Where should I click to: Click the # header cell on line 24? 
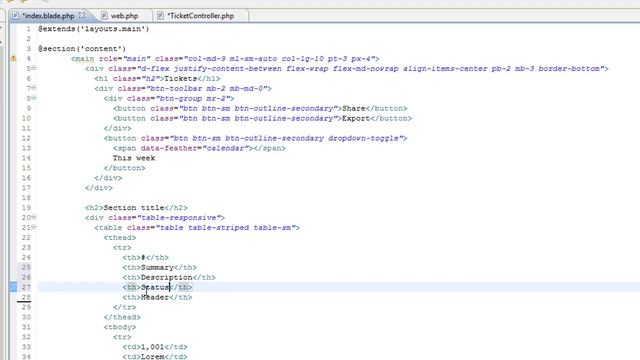coord(143,258)
